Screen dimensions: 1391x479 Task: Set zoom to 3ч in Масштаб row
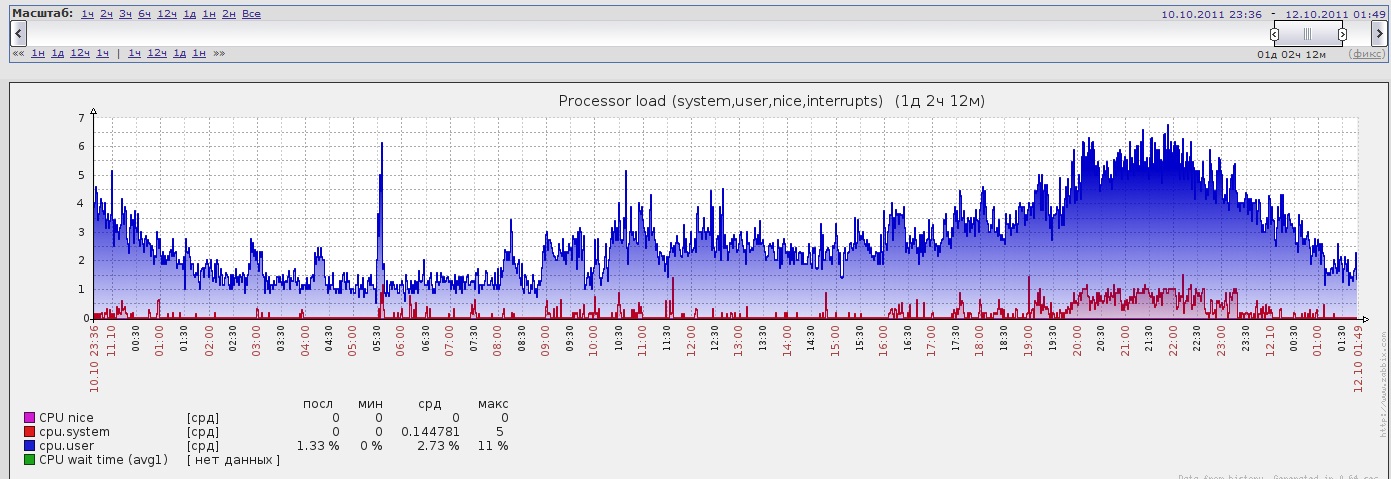pos(126,14)
